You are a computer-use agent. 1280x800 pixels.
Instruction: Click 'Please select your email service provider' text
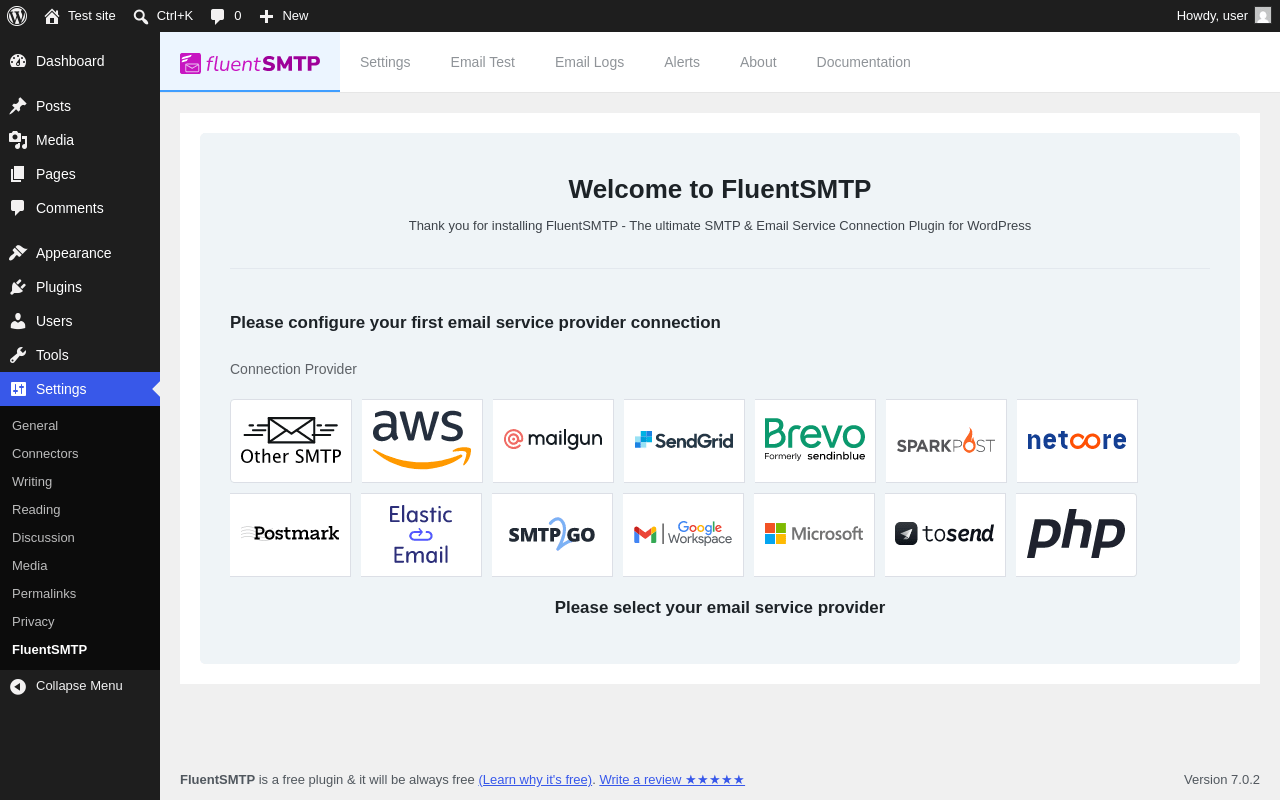tap(720, 608)
